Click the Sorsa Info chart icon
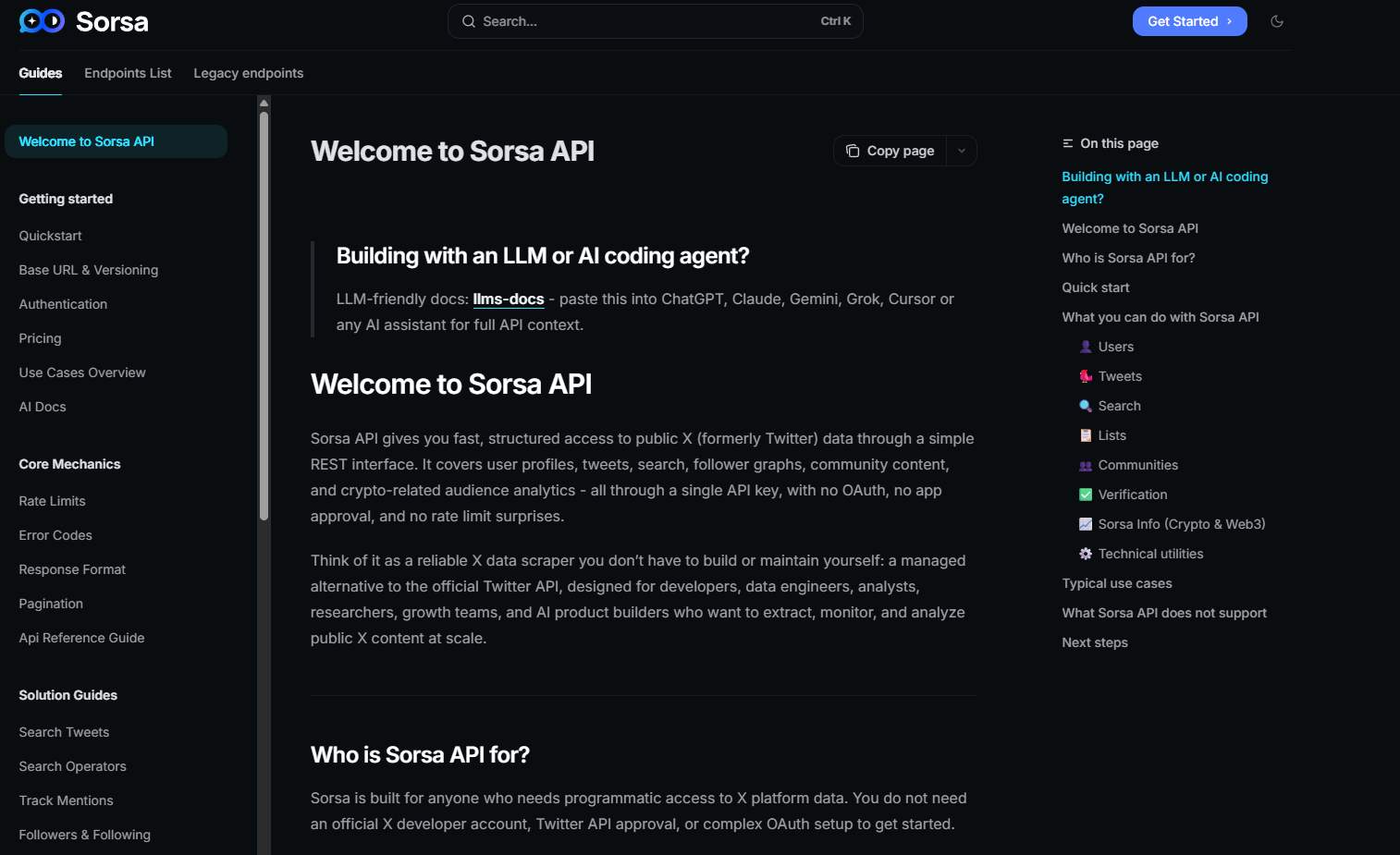Image resolution: width=1400 pixels, height=855 pixels. point(1086,524)
